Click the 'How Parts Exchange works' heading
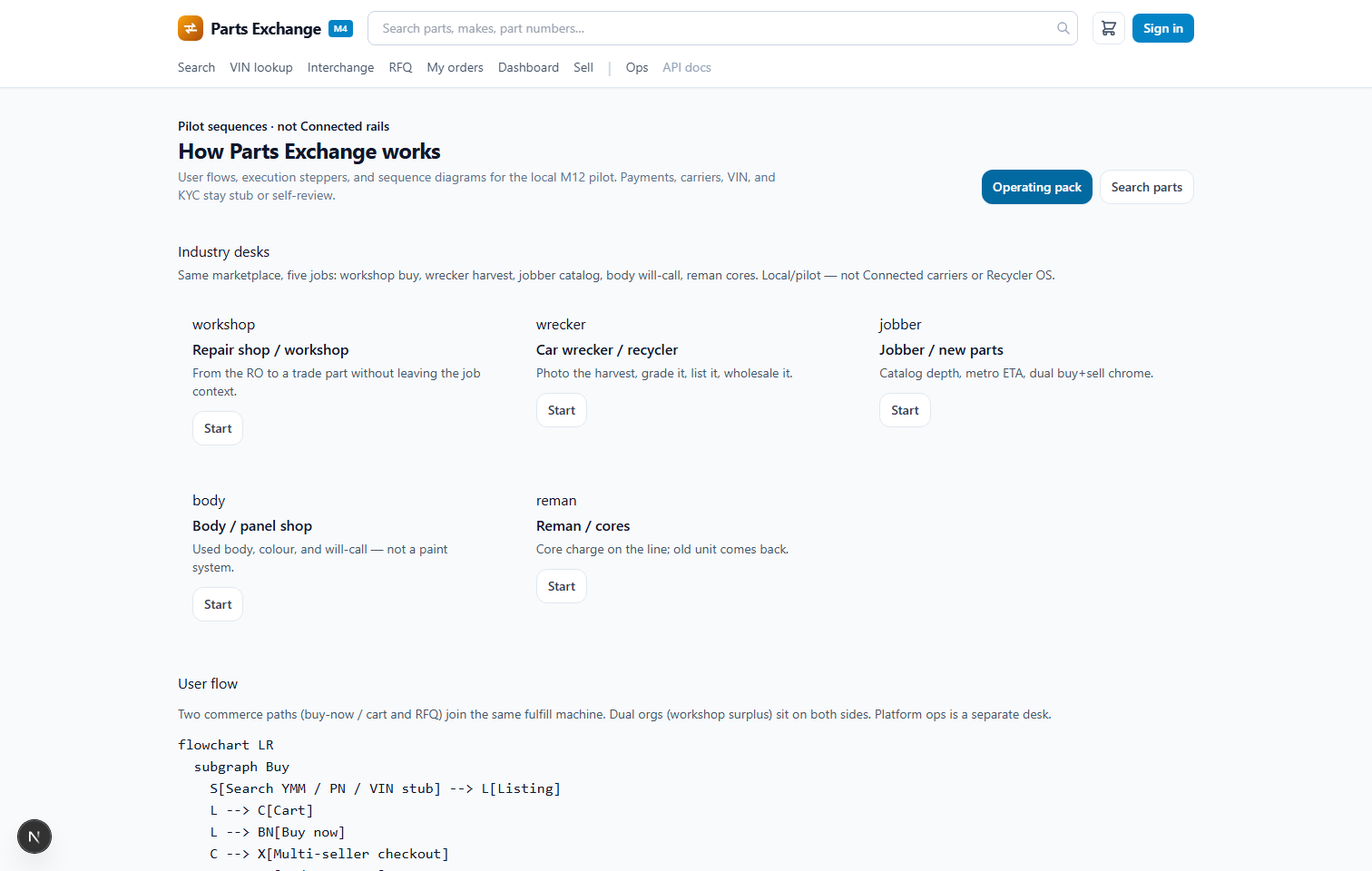1372x871 pixels. [x=309, y=152]
